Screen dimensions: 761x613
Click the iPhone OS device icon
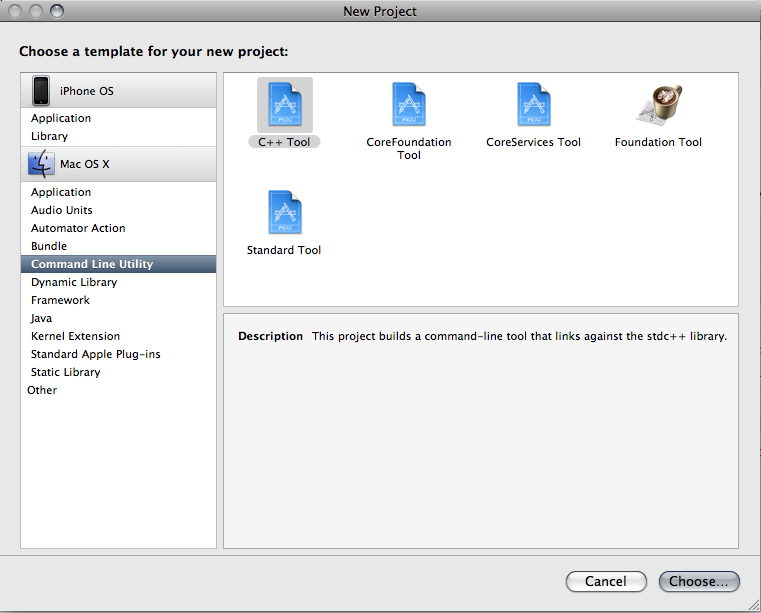[x=41, y=91]
